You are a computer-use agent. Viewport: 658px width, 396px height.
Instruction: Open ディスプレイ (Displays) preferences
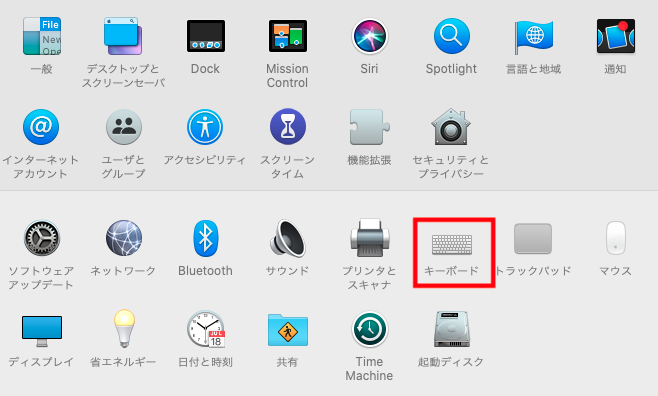point(42,331)
